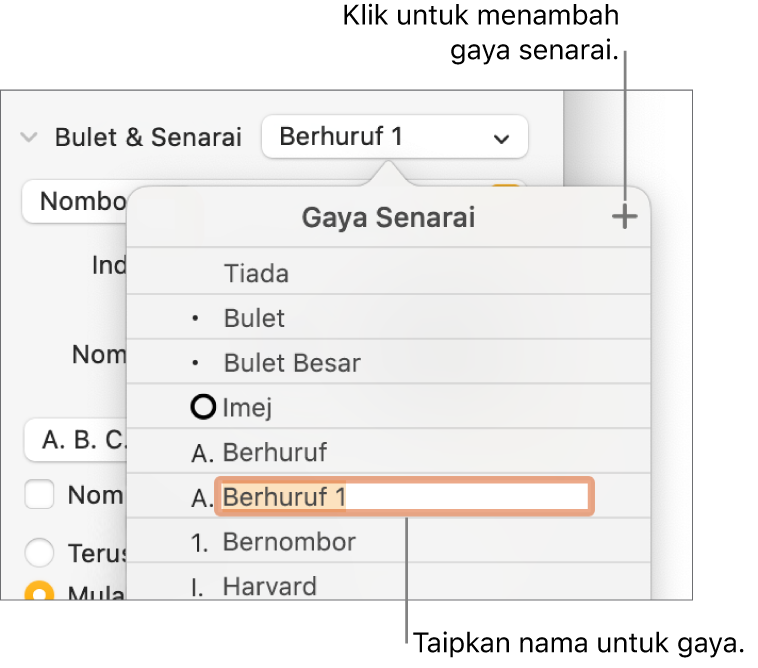Select the Mula radio button
Viewport: 758px width, 668px height.
tap(39, 592)
